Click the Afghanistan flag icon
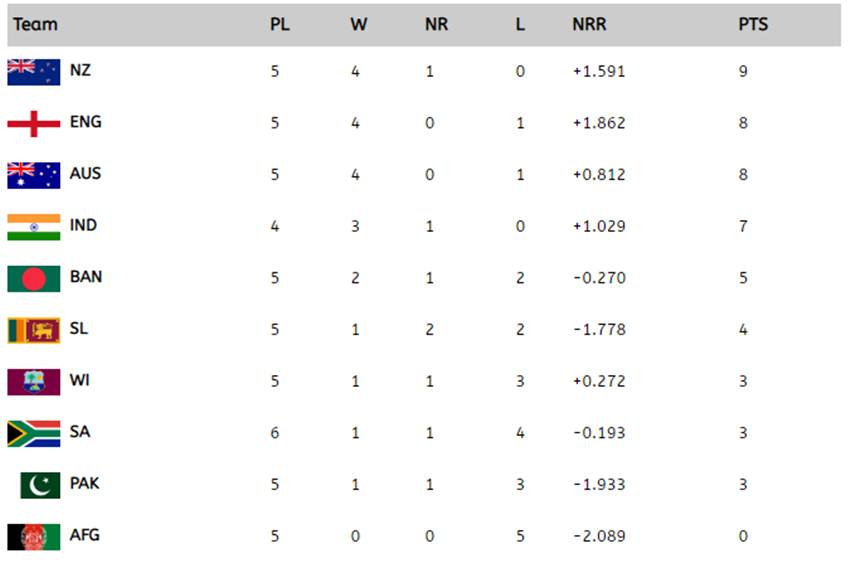 click(33, 536)
